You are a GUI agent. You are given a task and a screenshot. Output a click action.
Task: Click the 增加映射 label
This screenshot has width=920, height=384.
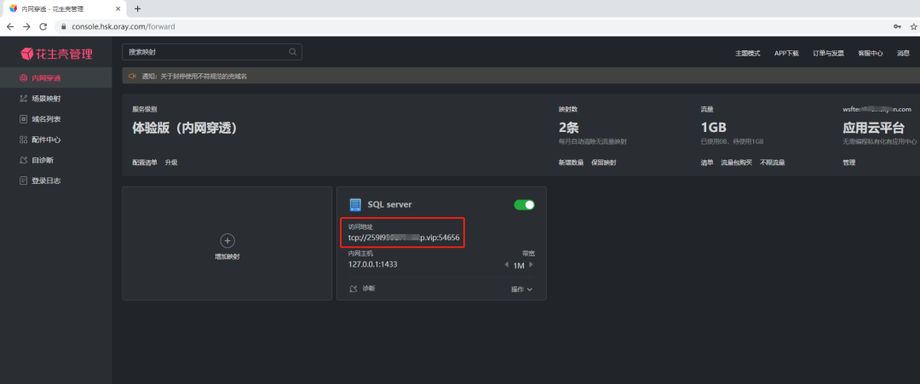(x=227, y=257)
